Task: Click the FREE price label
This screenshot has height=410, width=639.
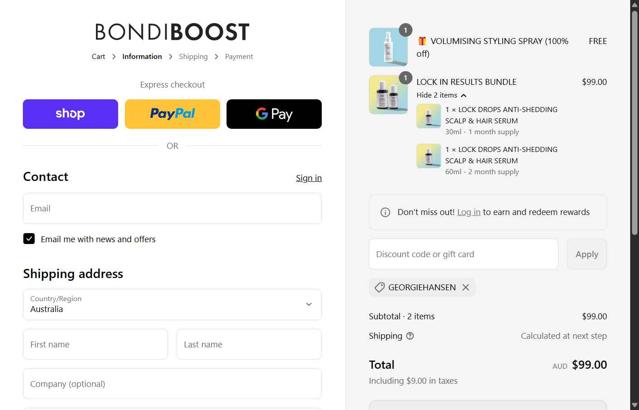Action: 597,41
